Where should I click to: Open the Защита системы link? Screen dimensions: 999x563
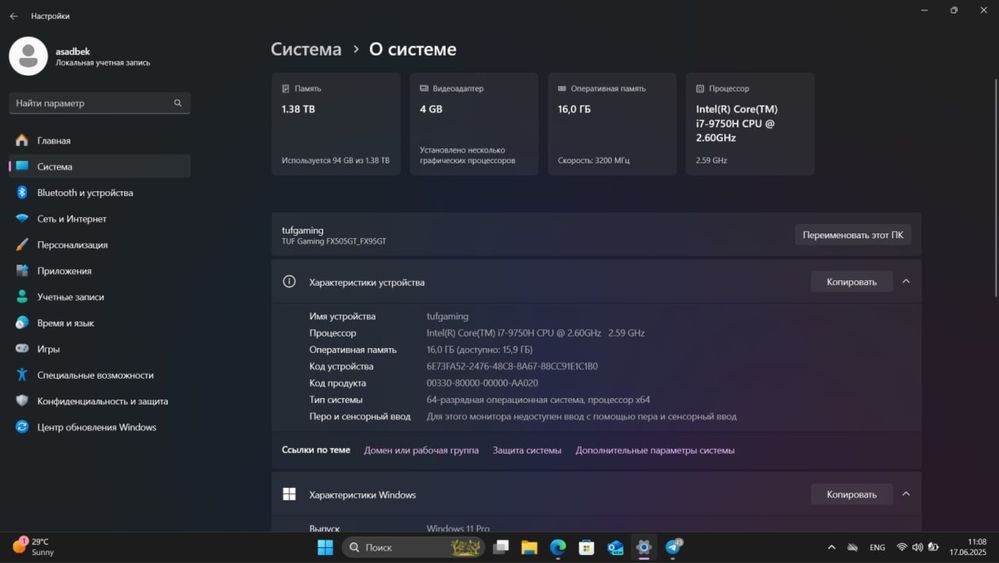527,450
